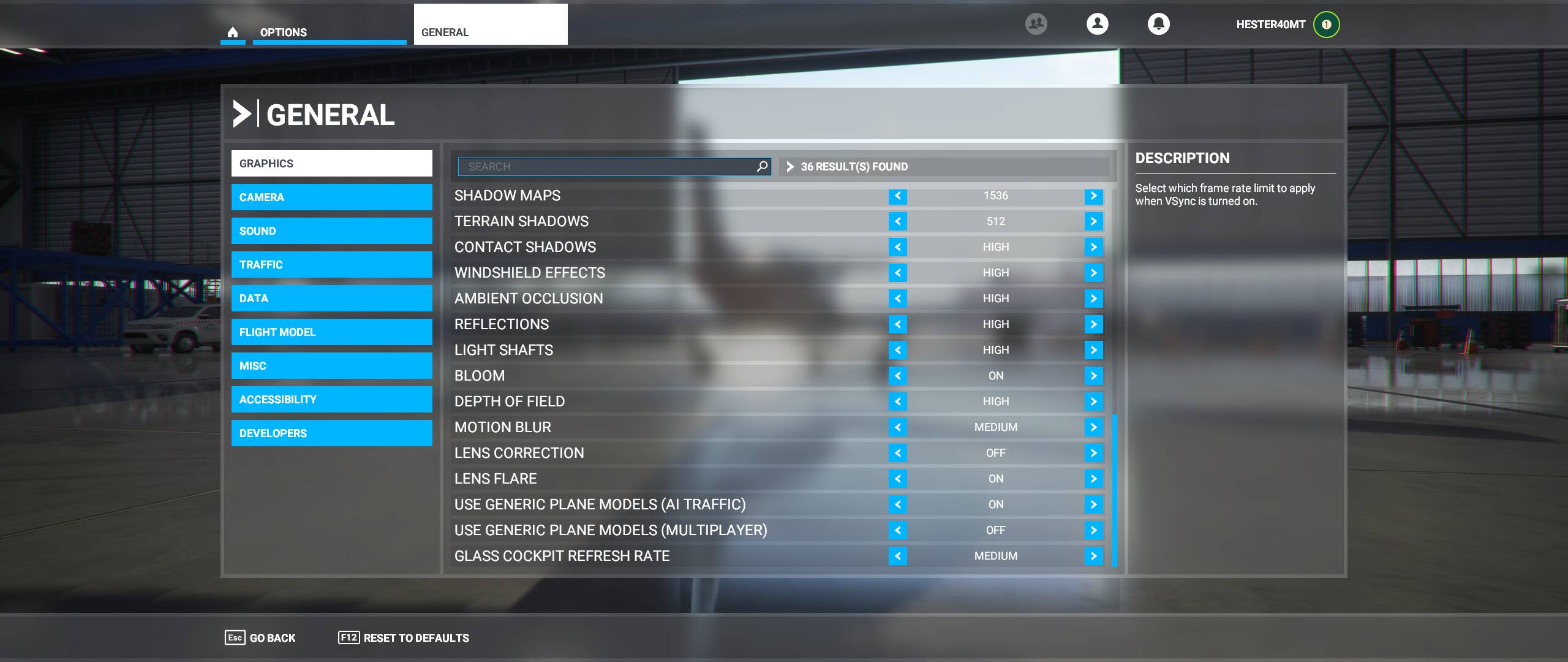Viewport: 1568px width, 662px height.
Task: Expand the 36 result(s) found chevron
Action: [x=790, y=167]
